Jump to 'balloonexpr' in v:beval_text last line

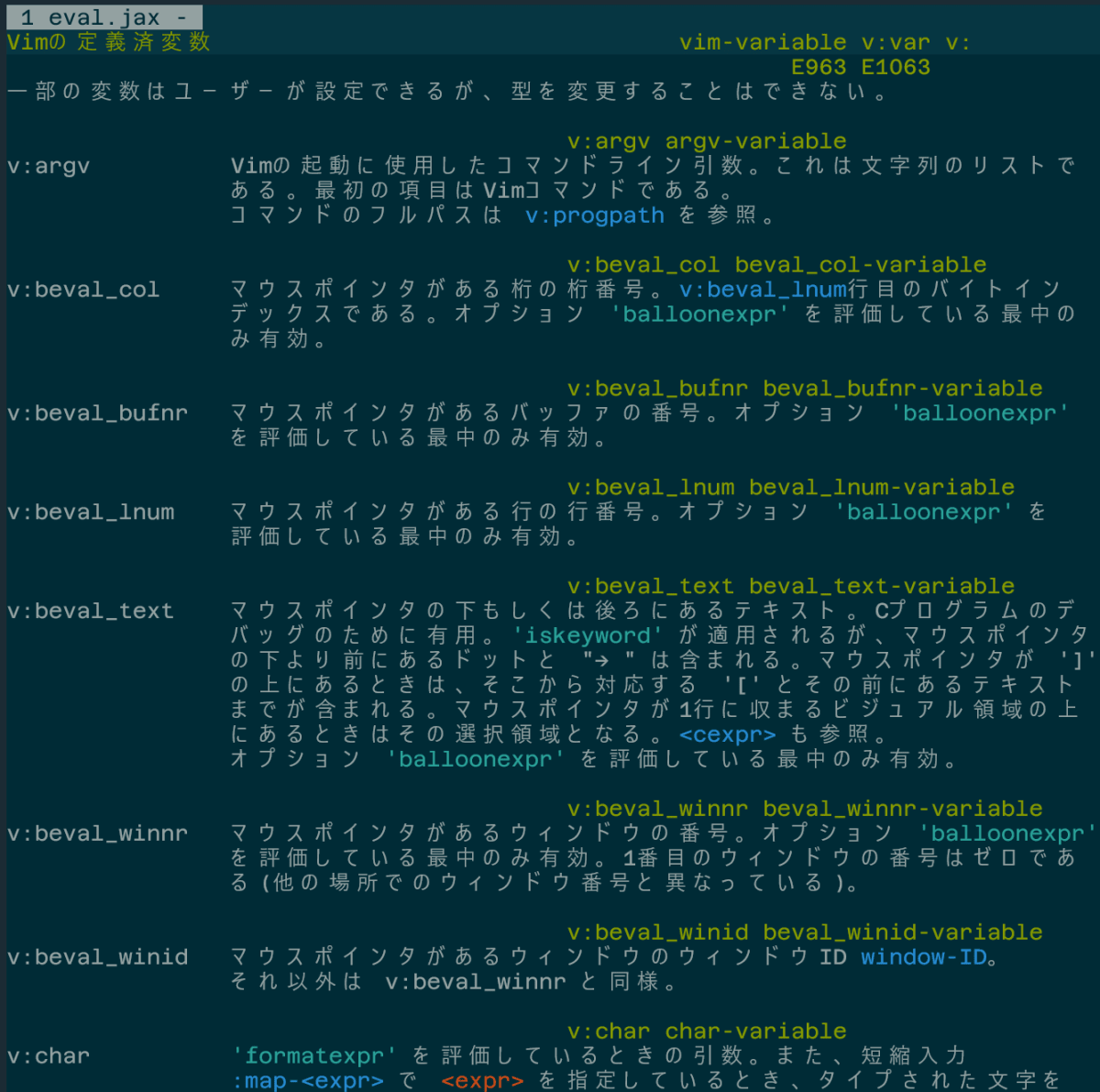(x=476, y=760)
